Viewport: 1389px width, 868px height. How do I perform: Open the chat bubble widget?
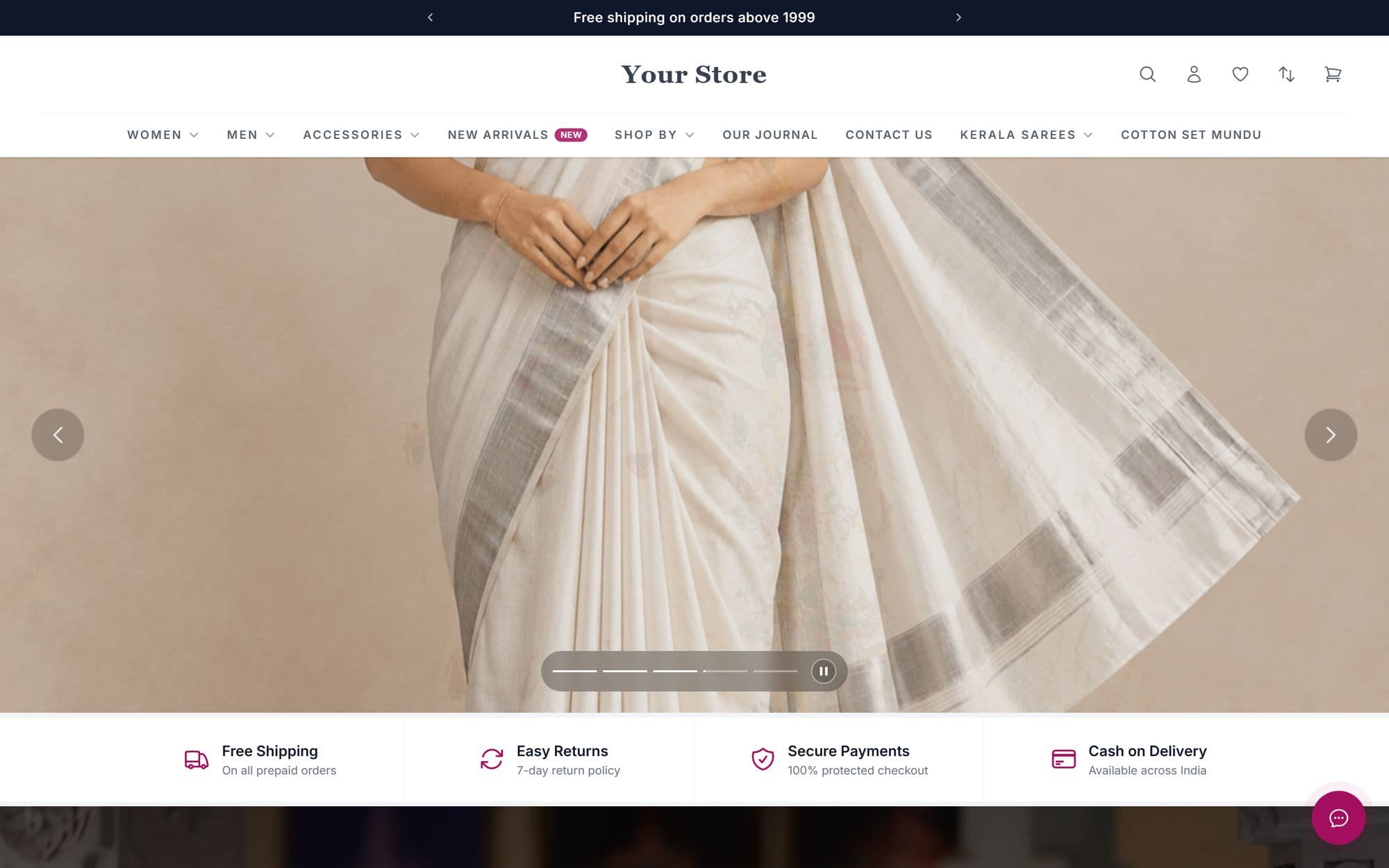1338,817
